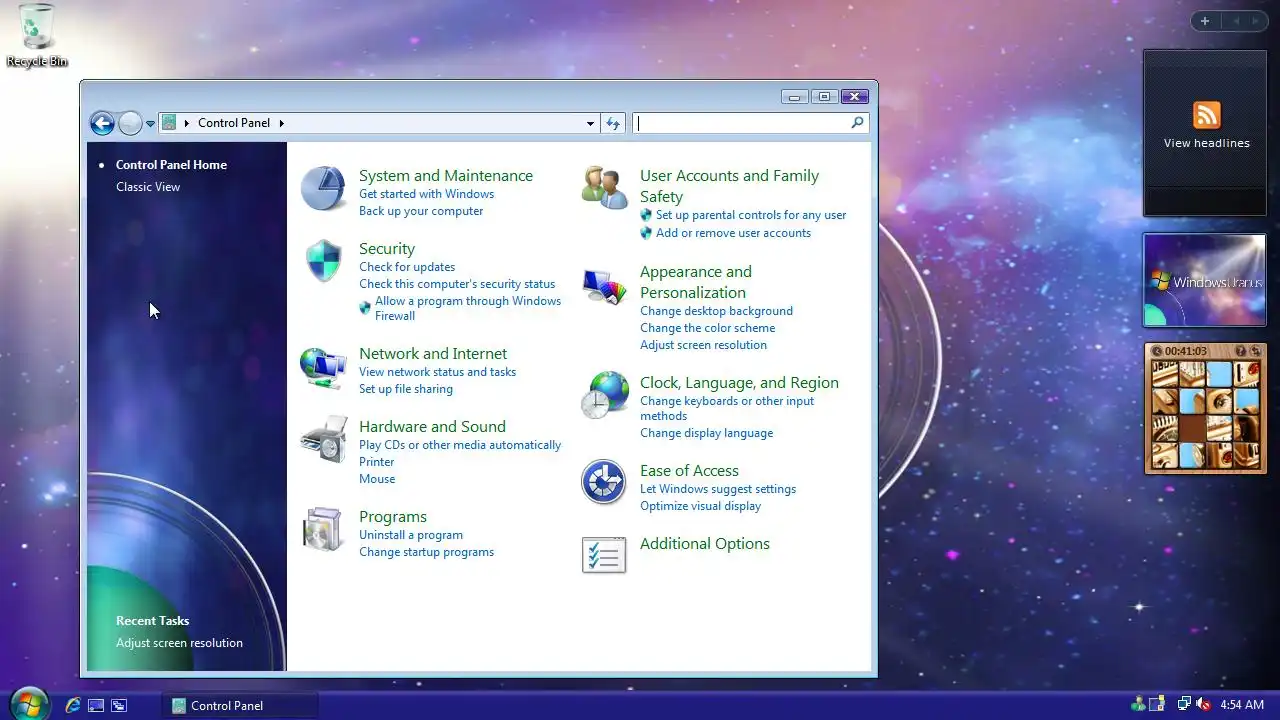Click the User Accounts people icon

pyautogui.click(x=604, y=188)
